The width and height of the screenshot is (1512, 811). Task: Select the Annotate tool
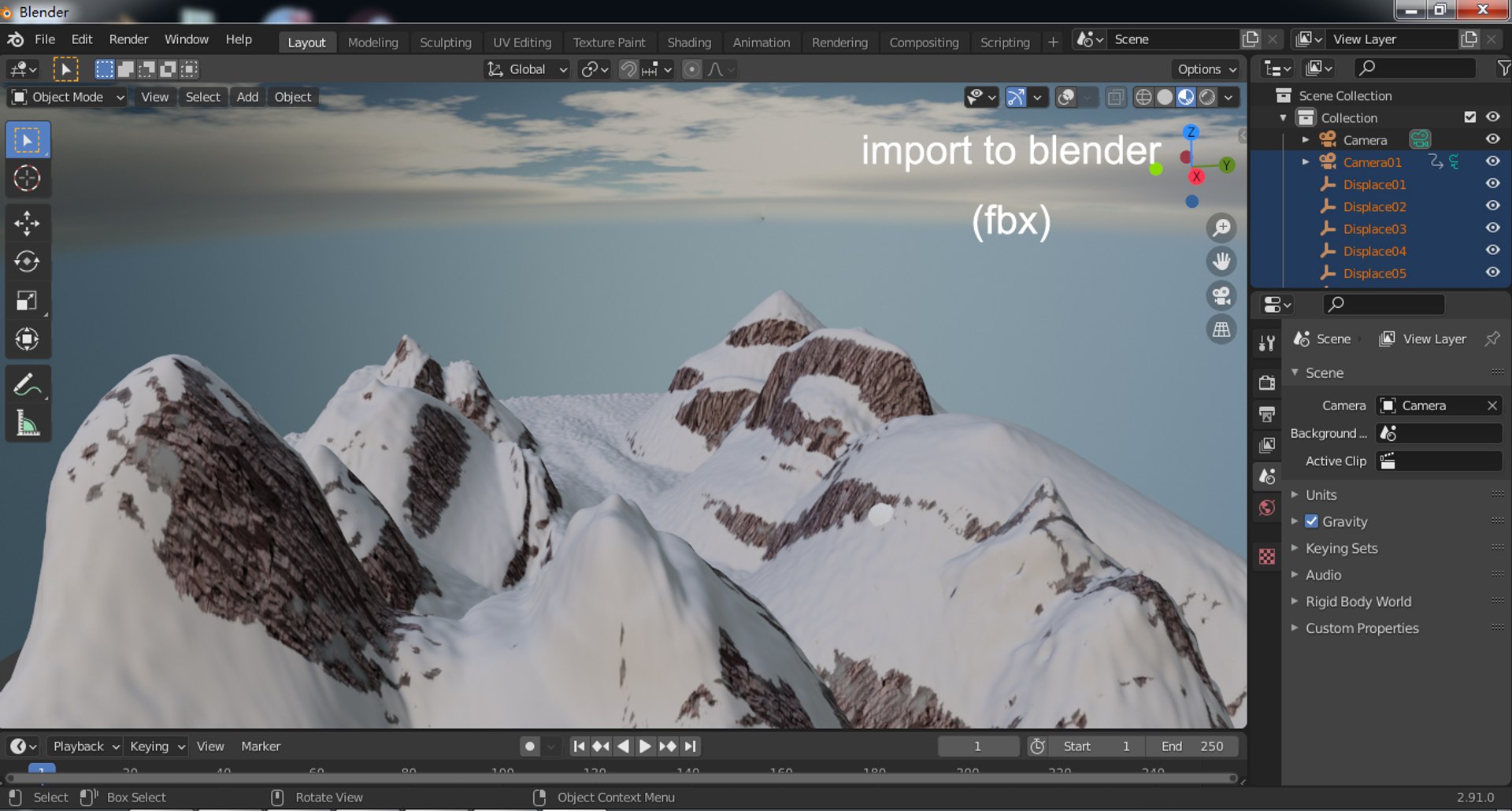[28, 385]
